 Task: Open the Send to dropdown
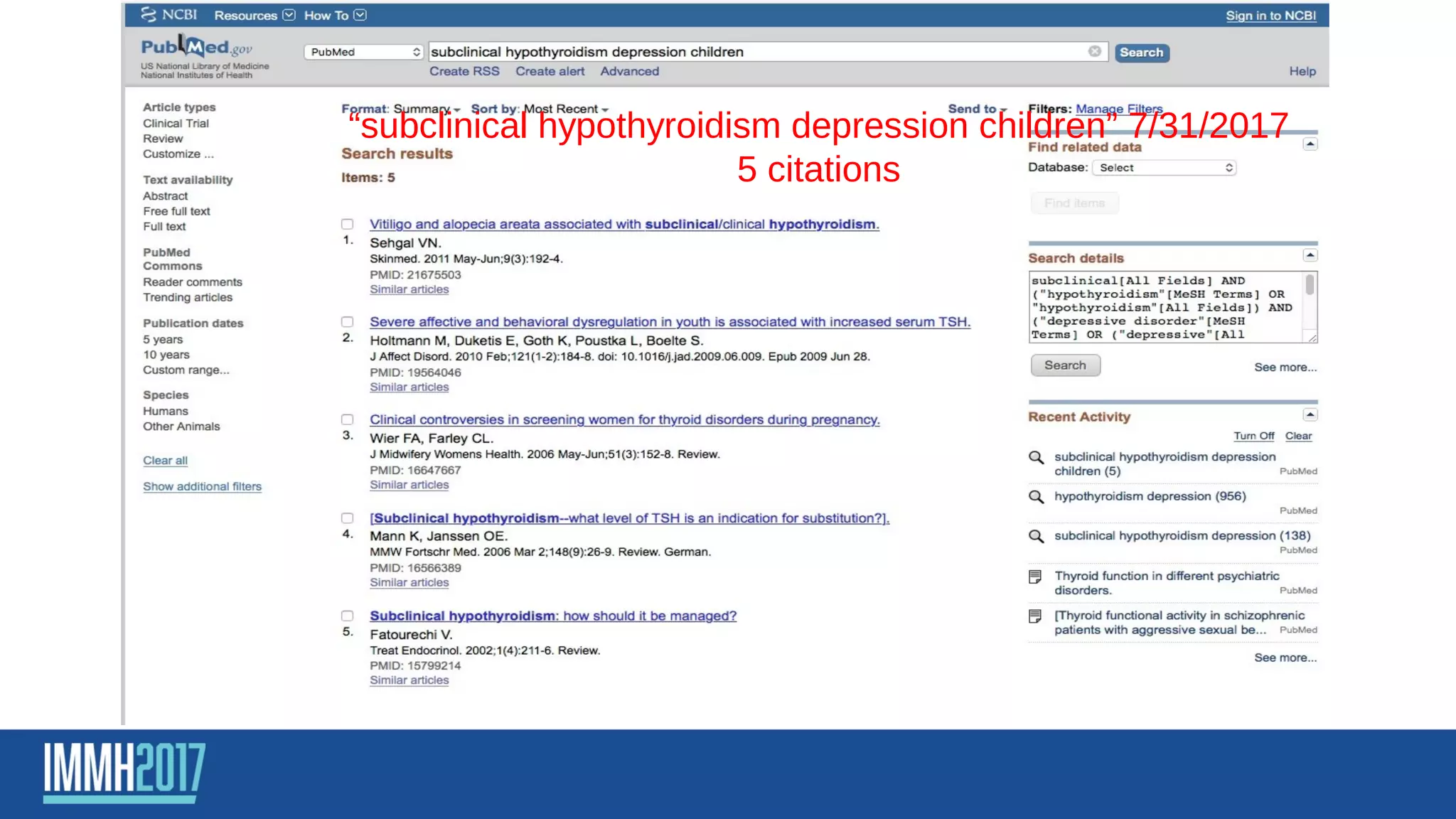pos(977,109)
